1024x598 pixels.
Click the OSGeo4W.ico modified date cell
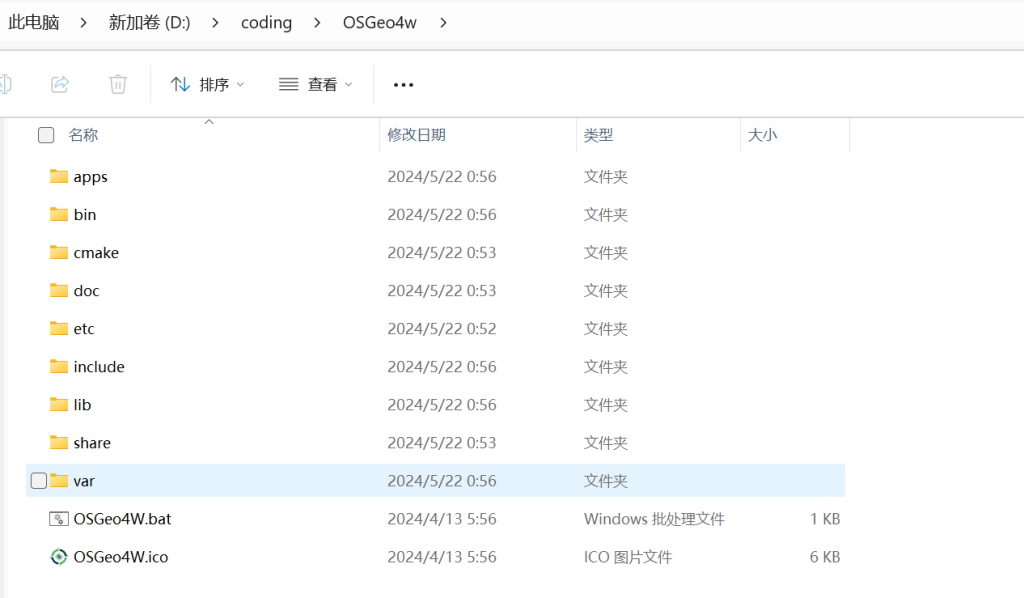pos(441,557)
